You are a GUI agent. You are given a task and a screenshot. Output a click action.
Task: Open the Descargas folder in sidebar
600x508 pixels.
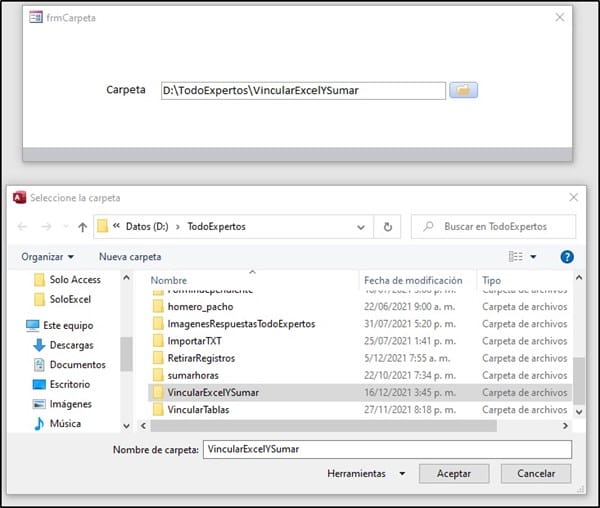[71, 345]
